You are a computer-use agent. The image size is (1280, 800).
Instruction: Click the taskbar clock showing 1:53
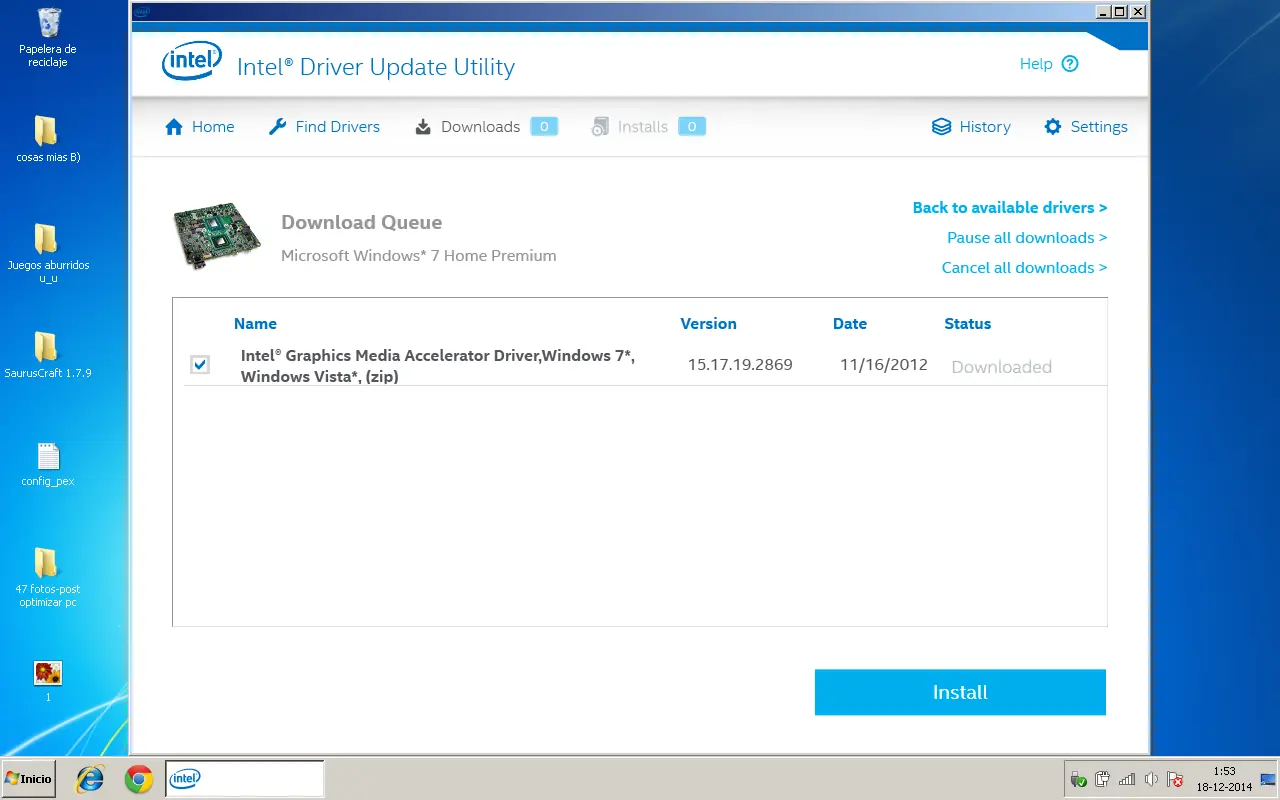coord(1224,779)
